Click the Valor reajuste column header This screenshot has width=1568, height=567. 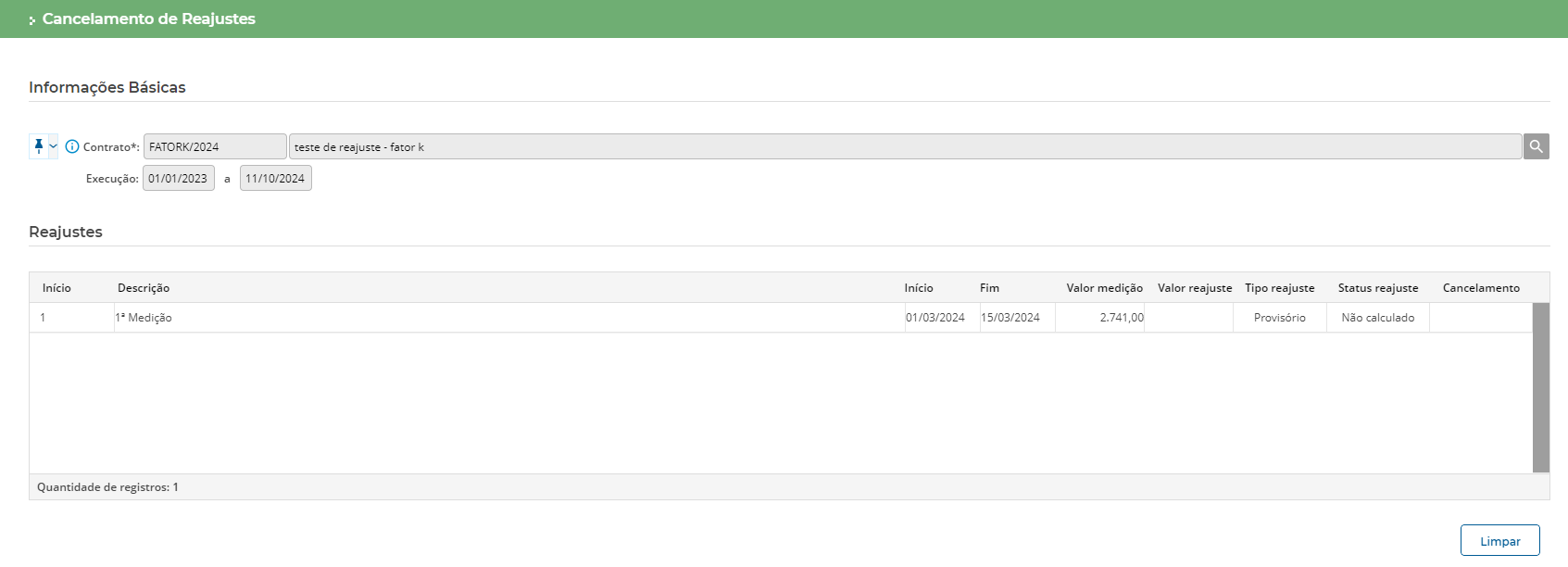(1194, 288)
